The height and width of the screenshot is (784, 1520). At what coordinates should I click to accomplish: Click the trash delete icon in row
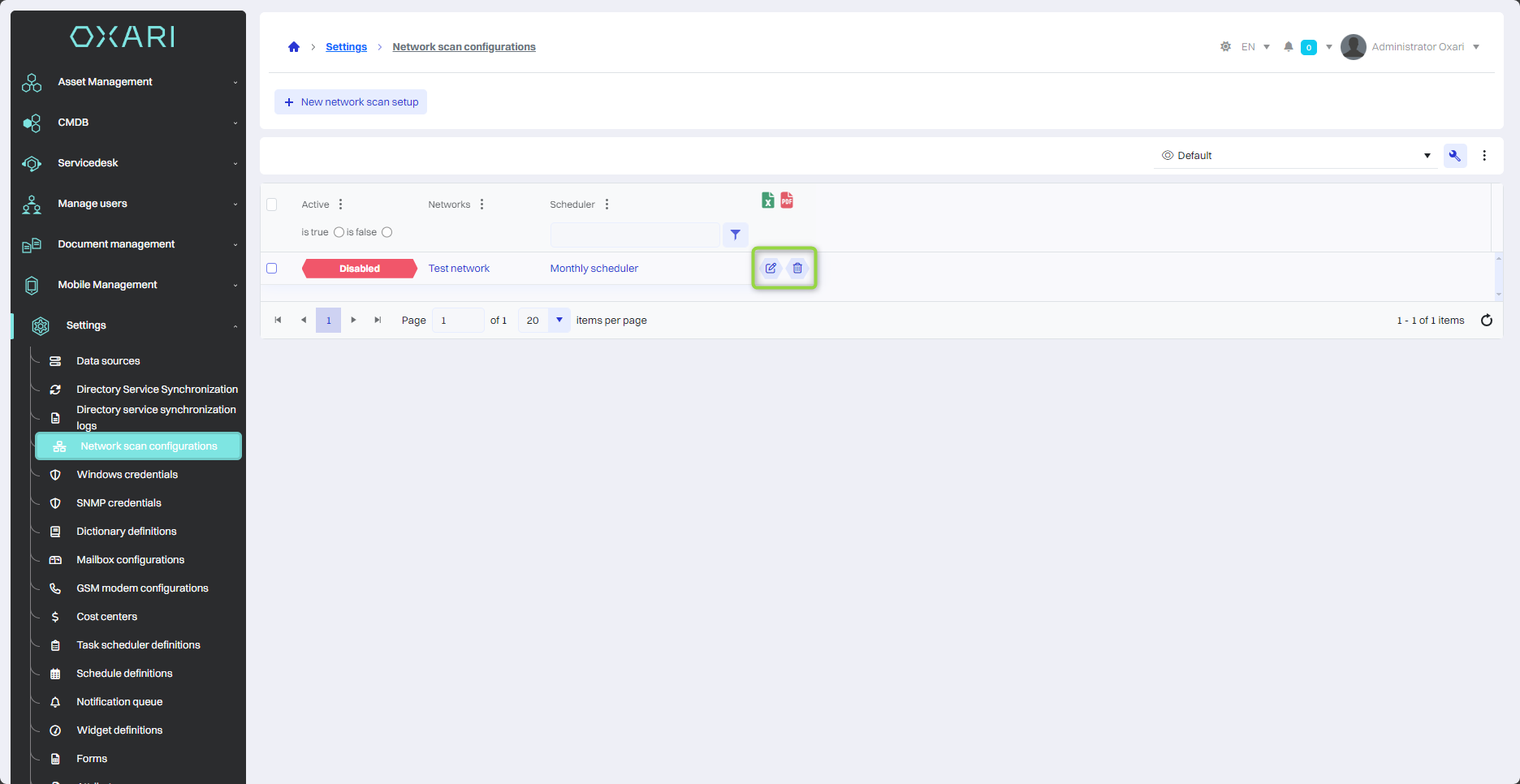797,268
